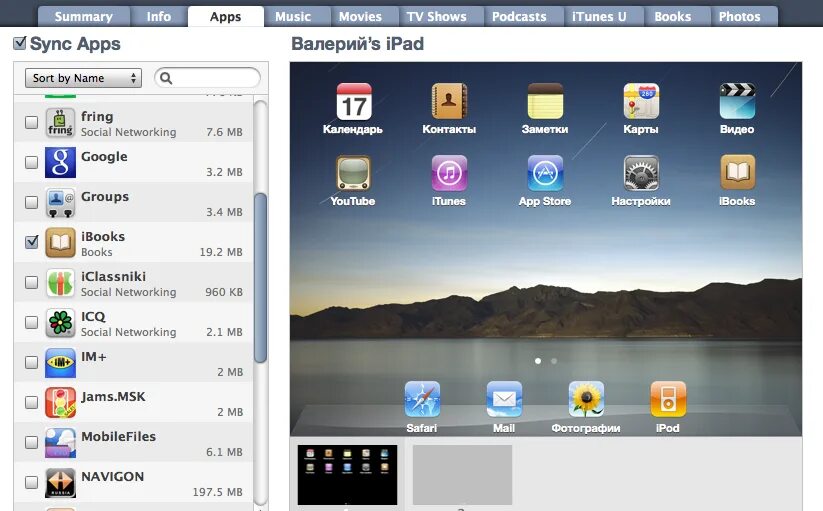Click the 19.2 MB size value
Image resolution: width=823 pixels, height=511 pixels.
coord(221,252)
